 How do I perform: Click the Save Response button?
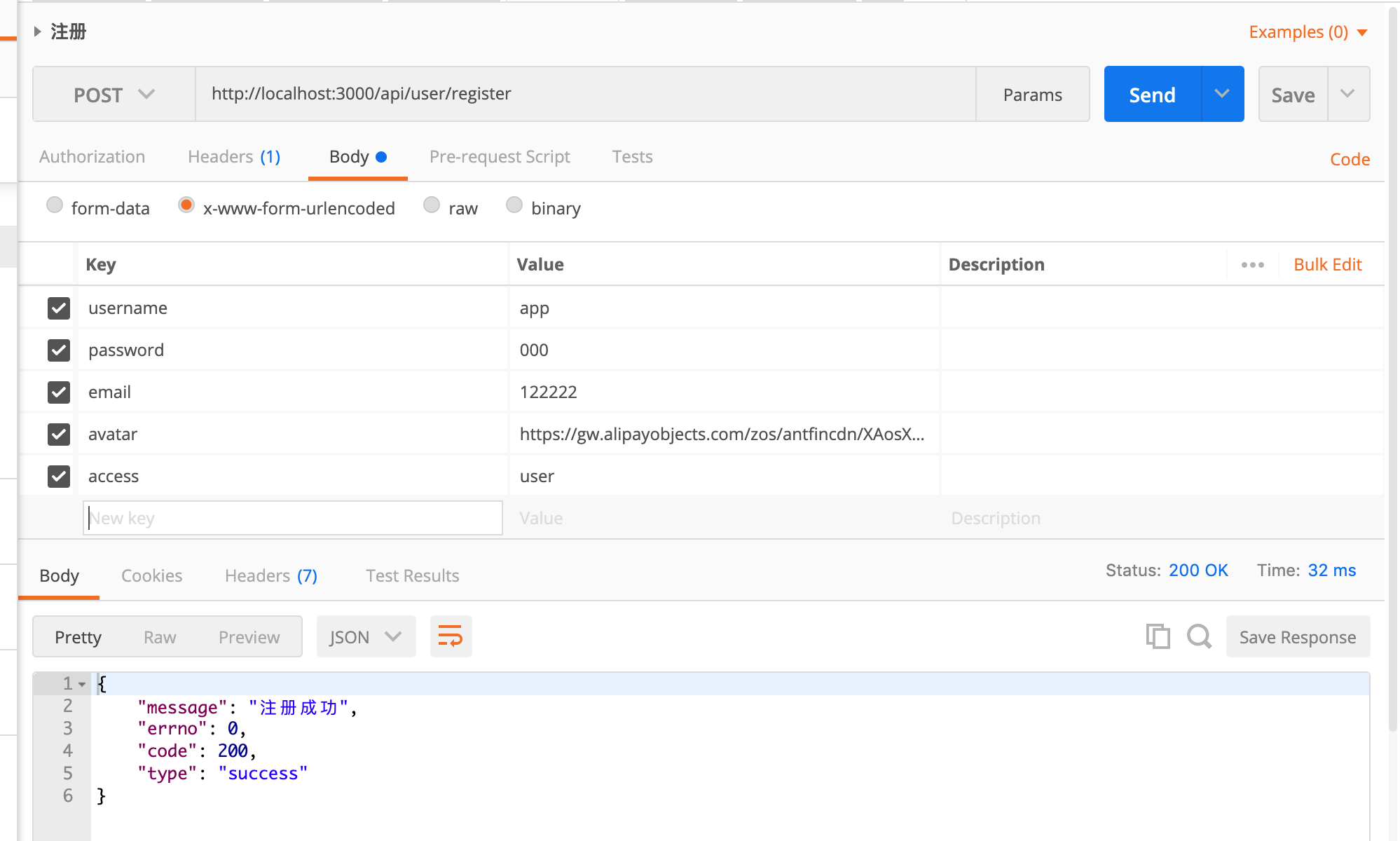[x=1297, y=636]
